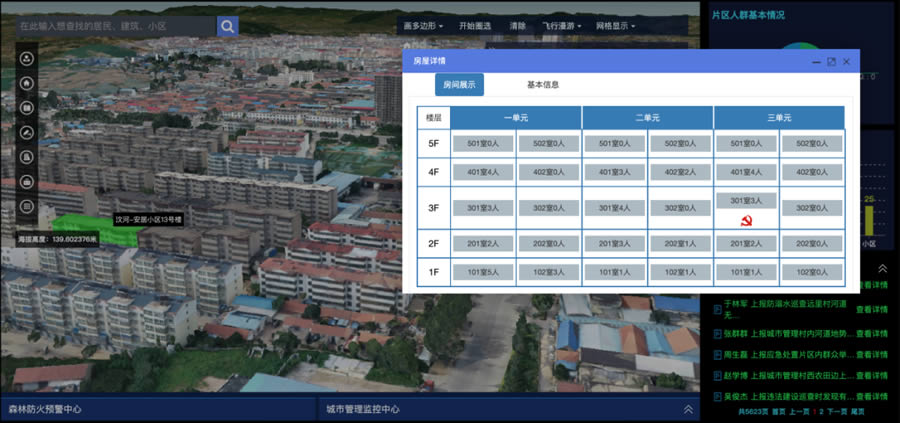
Task: Click the blue search magnifier button
Action: 228,26
